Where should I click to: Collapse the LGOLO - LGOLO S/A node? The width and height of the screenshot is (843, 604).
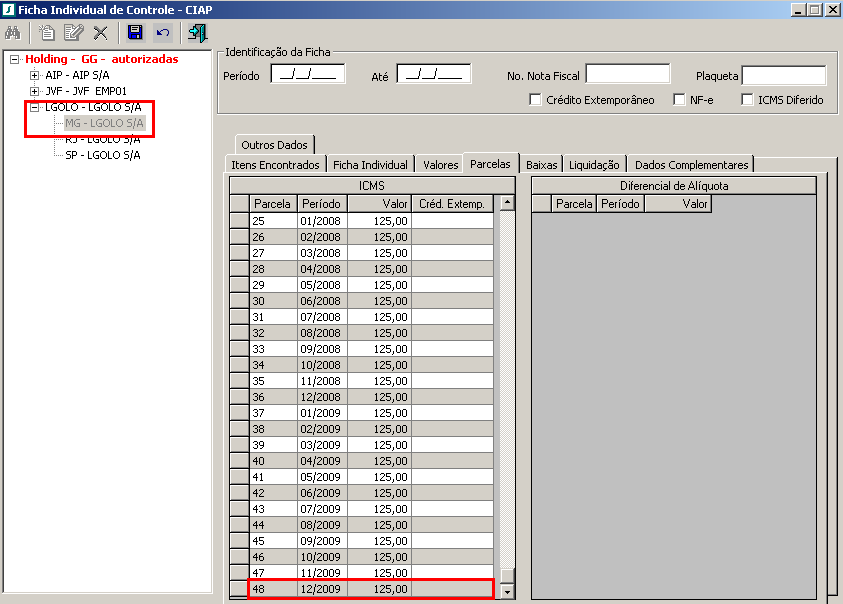point(35,107)
